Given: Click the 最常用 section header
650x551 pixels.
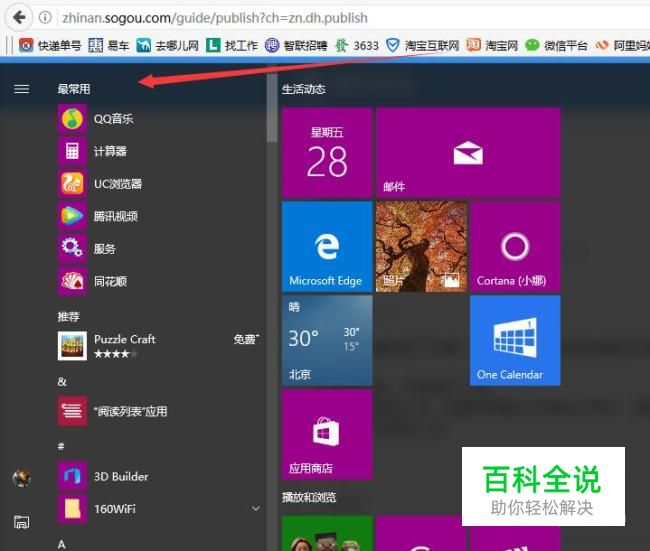Looking at the screenshot, I should coord(74,89).
